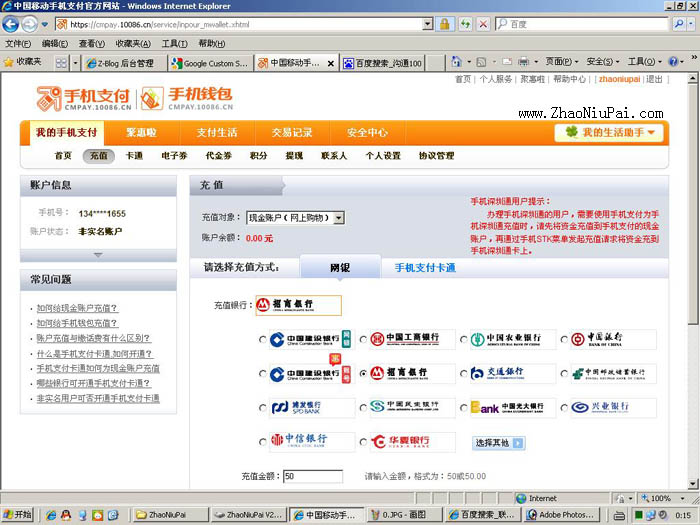This screenshot has width=700, height=525.
Task: Click the 充值金额 input field
Action: (x=313, y=476)
